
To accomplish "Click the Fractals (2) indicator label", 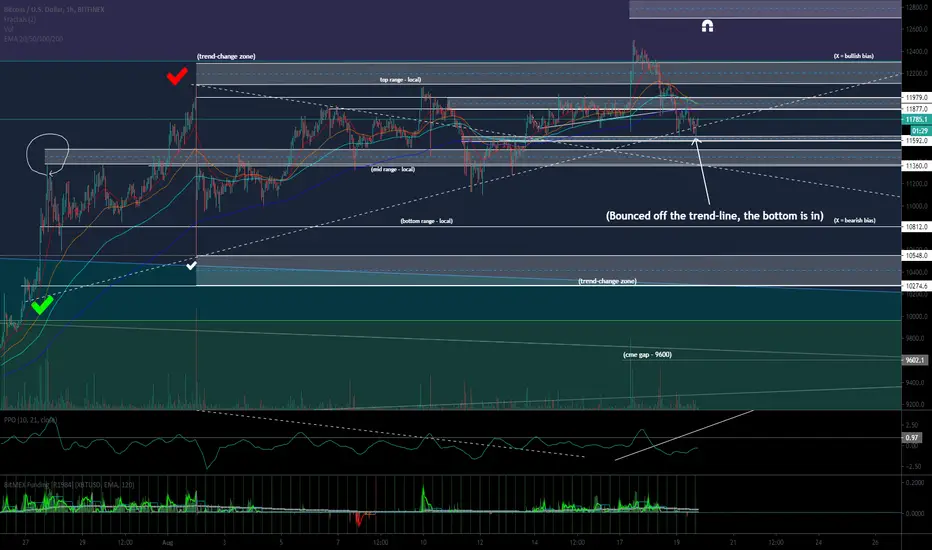I will 20,19.
